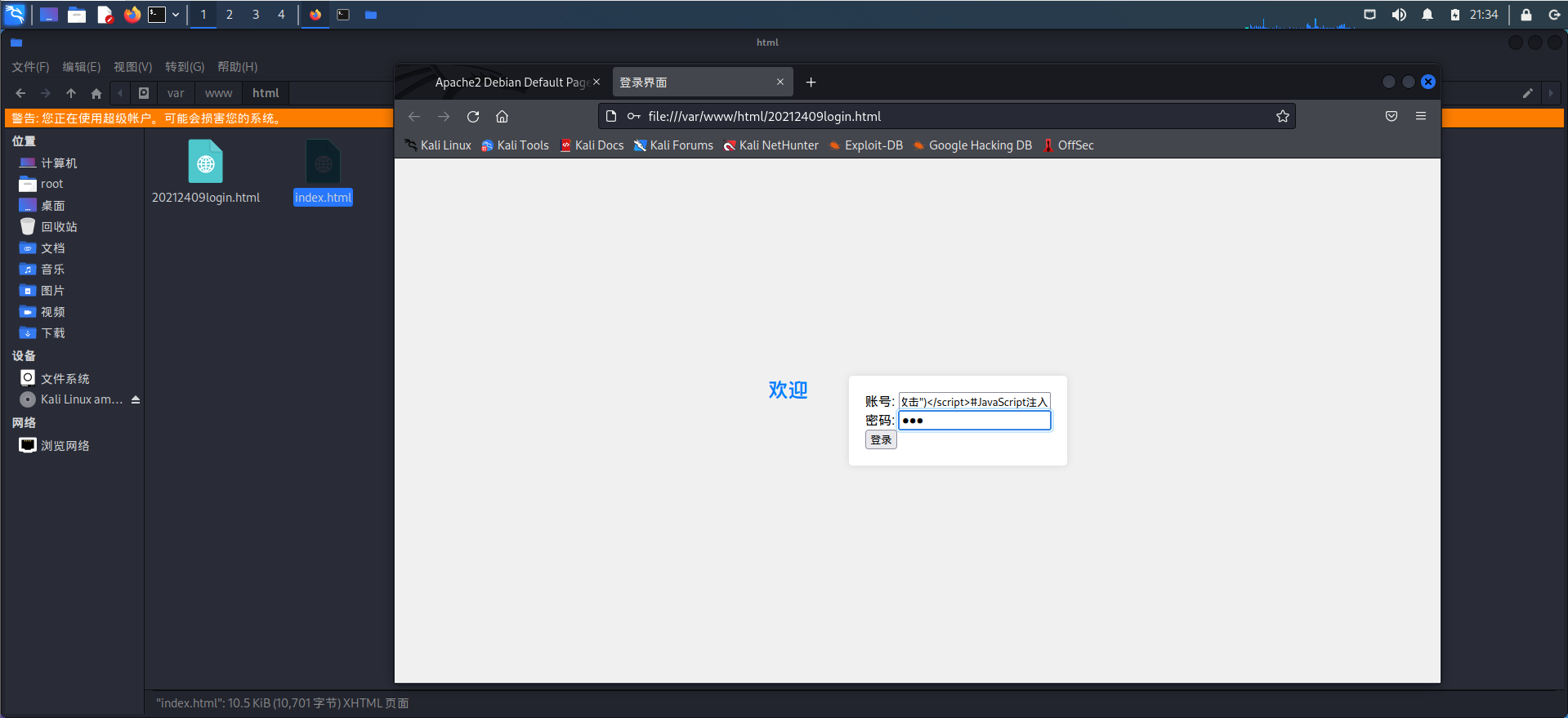The image size is (1568, 718).
Task: Open Kali Tools bookmark
Action: click(516, 145)
